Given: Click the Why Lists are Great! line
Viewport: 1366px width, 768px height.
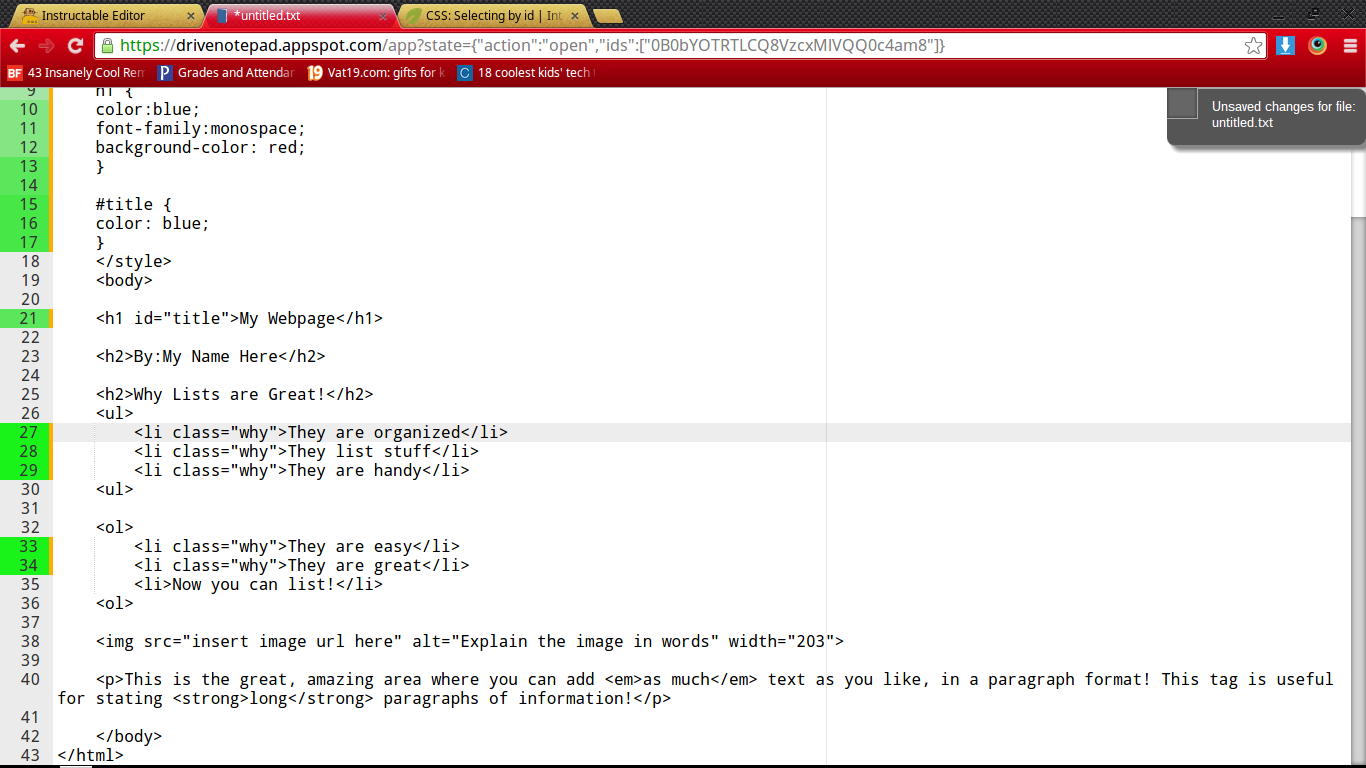Looking at the screenshot, I should [x=234, y=394].
